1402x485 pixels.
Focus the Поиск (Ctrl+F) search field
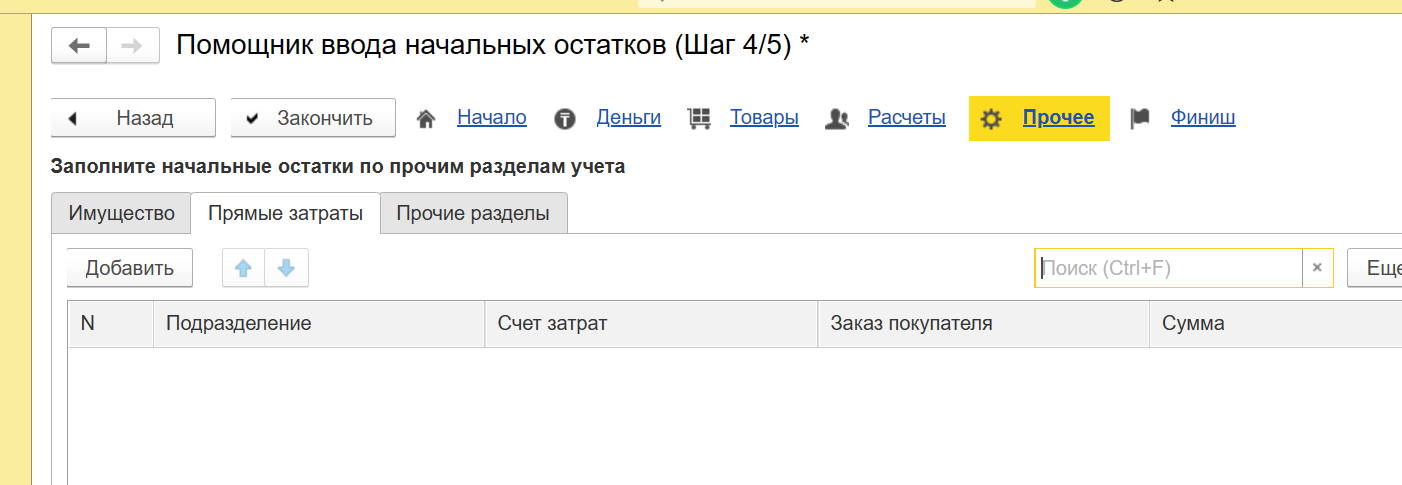point(1167,268)
